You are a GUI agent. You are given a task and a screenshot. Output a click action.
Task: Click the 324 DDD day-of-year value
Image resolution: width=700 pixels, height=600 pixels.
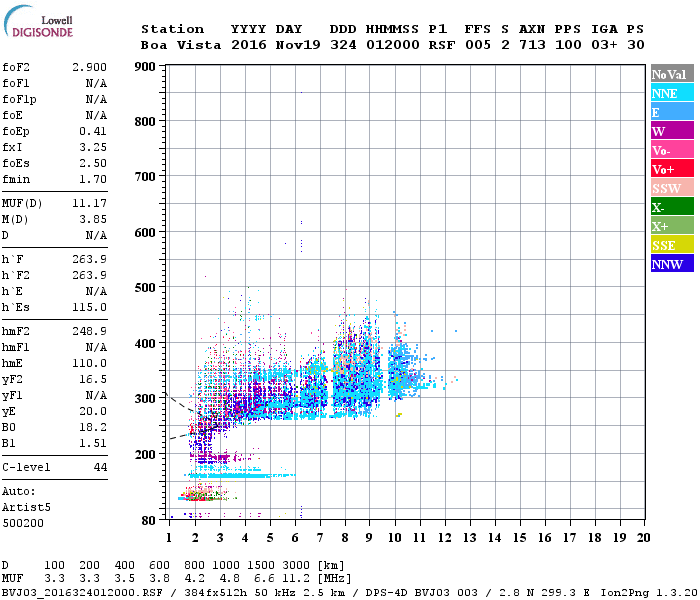point(343,45)
